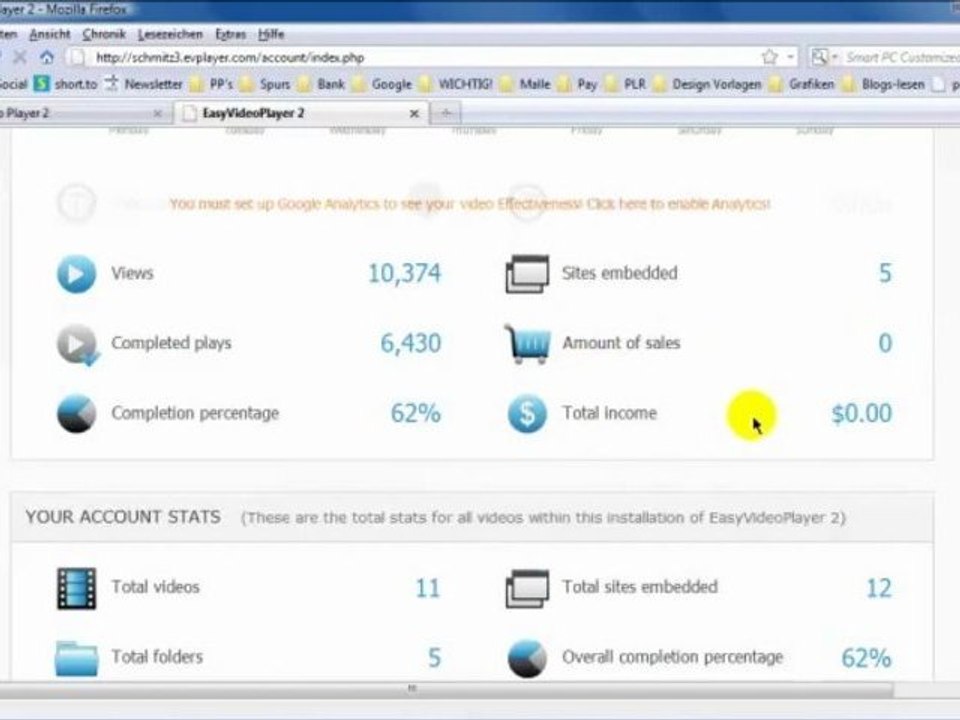Click the page icon in address bar

[77, 58]
